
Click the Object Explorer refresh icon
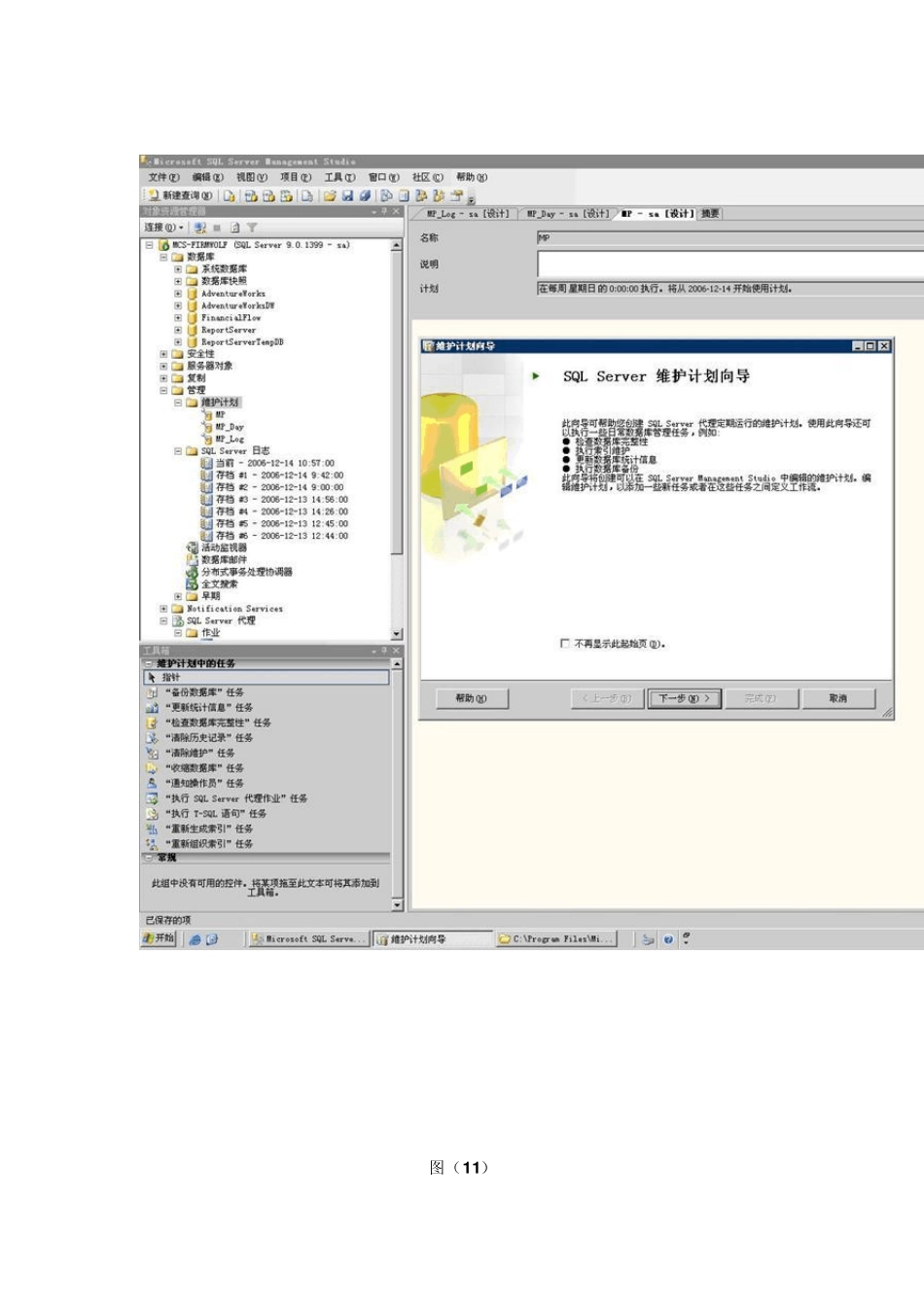click(234, 228)
